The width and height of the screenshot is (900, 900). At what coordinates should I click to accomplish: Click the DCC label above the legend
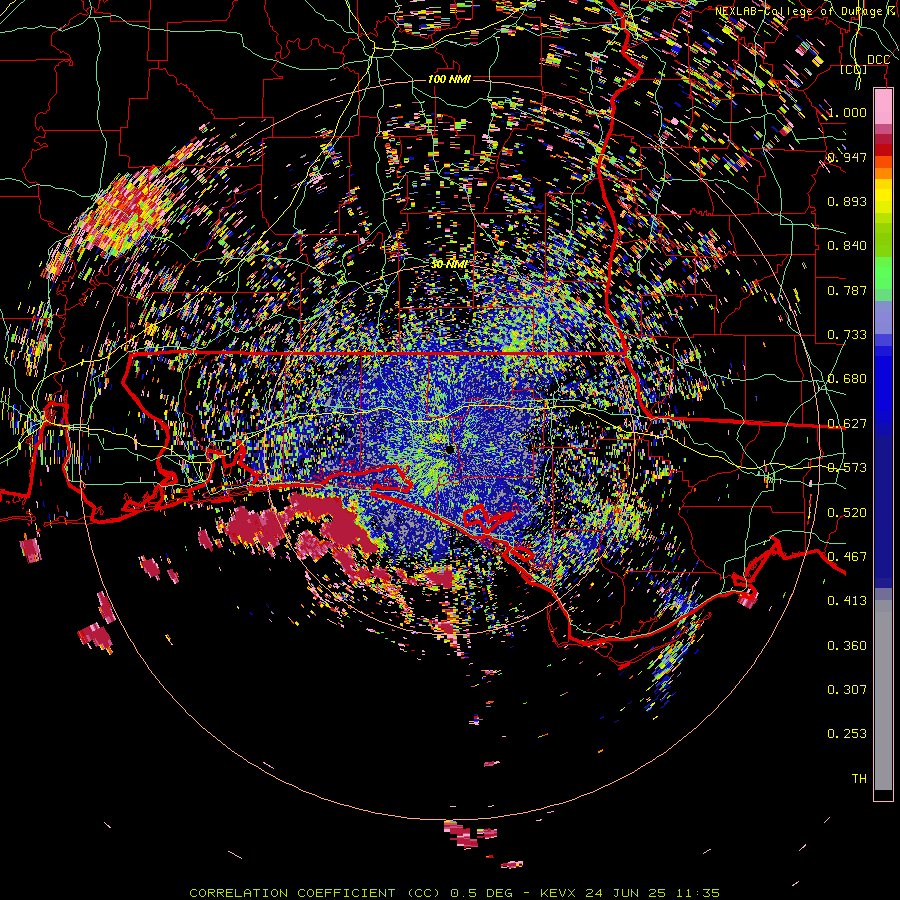[878, 60]
